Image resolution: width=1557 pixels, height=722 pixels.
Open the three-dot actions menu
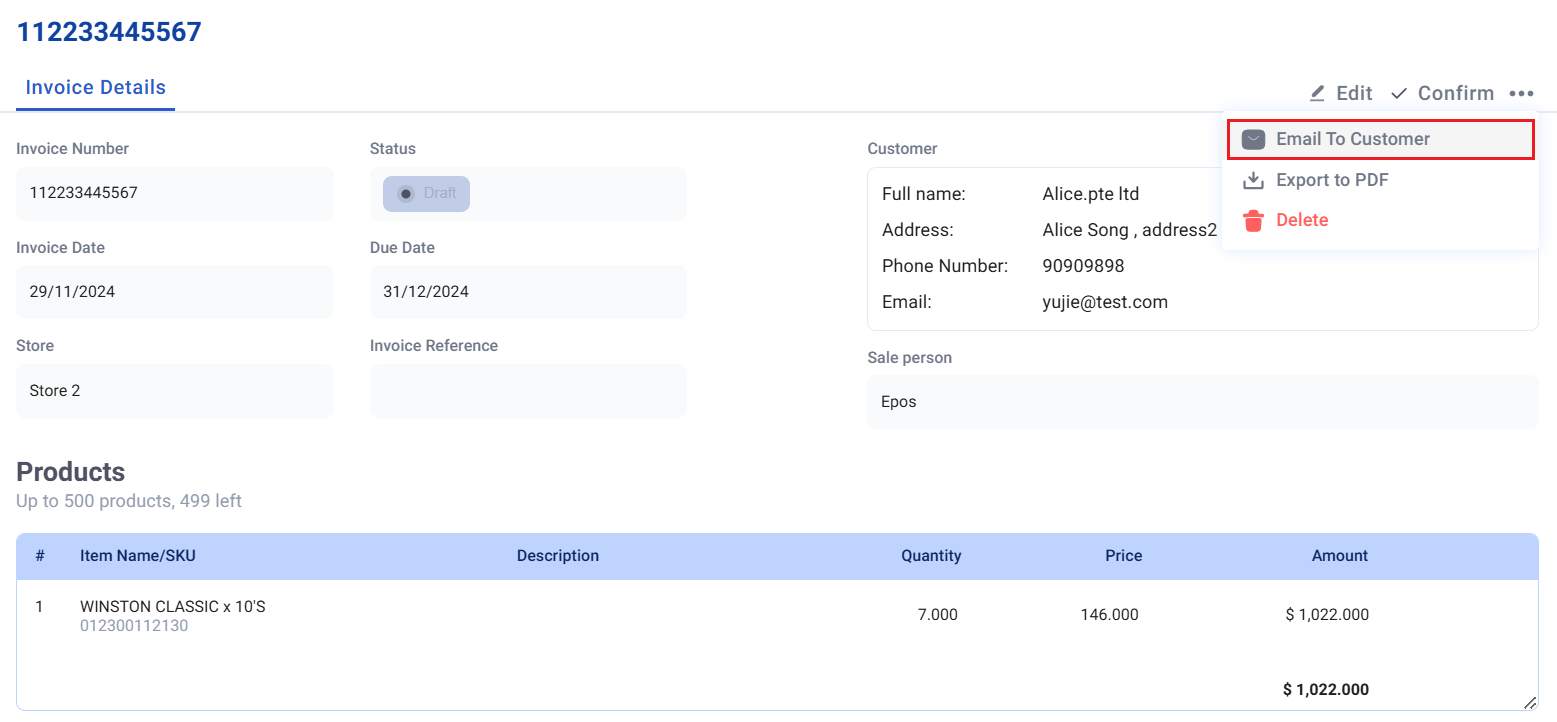(x=1521, y=93)
